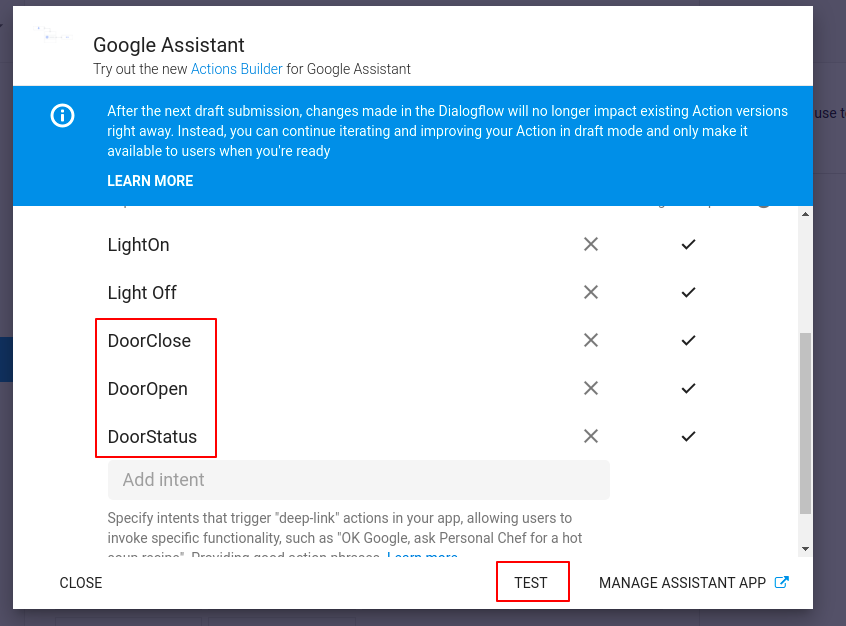Toggle the checkmark for the LightOn intent
The width and height of the screenshot is (846, 626).
coord(688,244)
